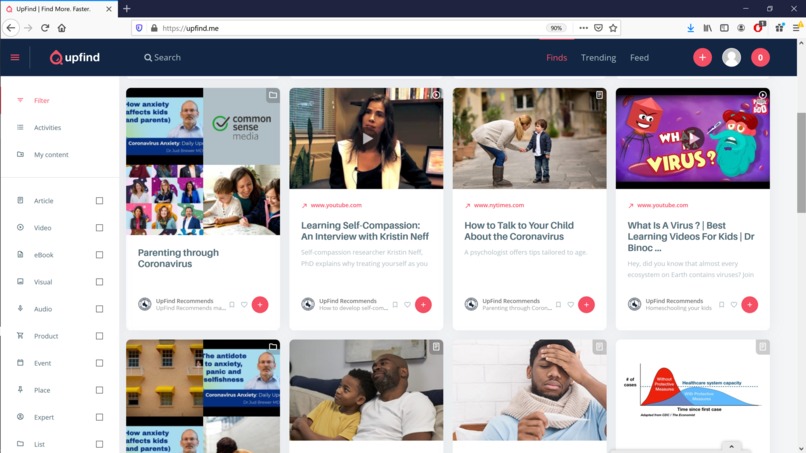Screen dimensions: 806x453
Task: Play the What Is A Virus video thumbnail
Action: click(x=693, y=138)
